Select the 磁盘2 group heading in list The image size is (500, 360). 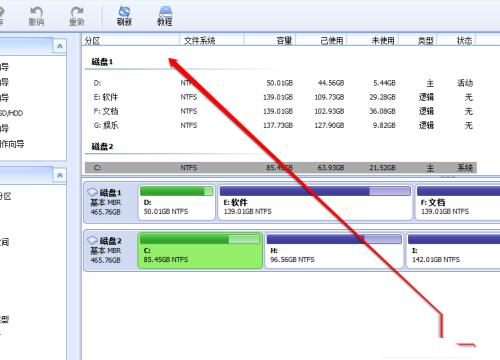[102, 146]
